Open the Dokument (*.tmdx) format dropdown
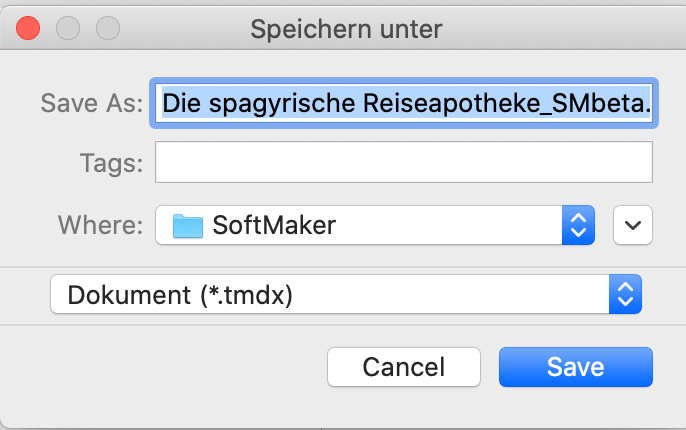The width and height of the screenshot is (686, 430). point(346,294)
